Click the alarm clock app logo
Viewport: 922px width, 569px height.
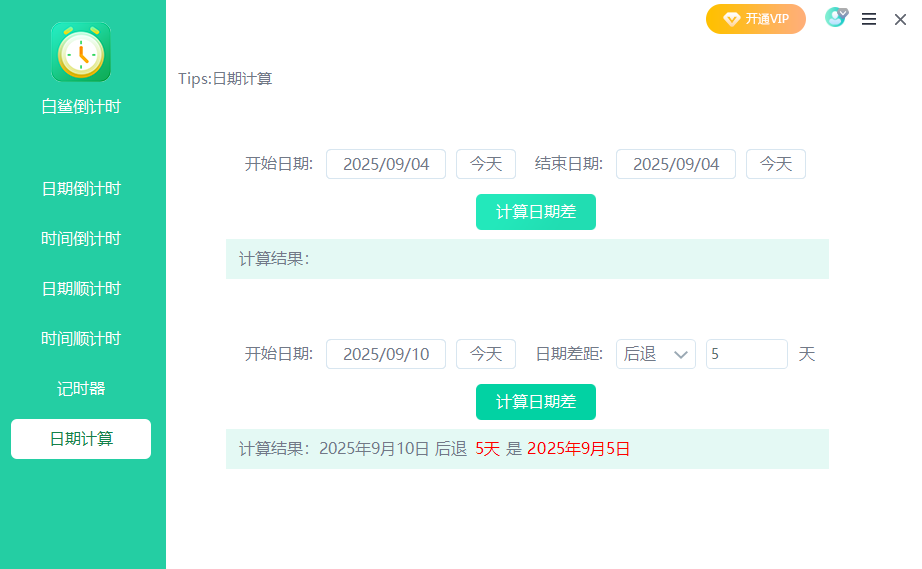[81, 52]
